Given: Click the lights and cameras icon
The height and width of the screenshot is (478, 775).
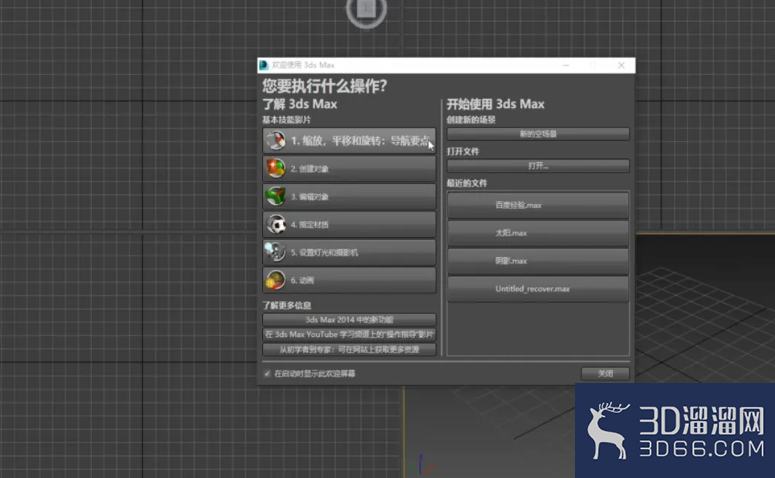Looking at the screenshot, I should (275, 252).
